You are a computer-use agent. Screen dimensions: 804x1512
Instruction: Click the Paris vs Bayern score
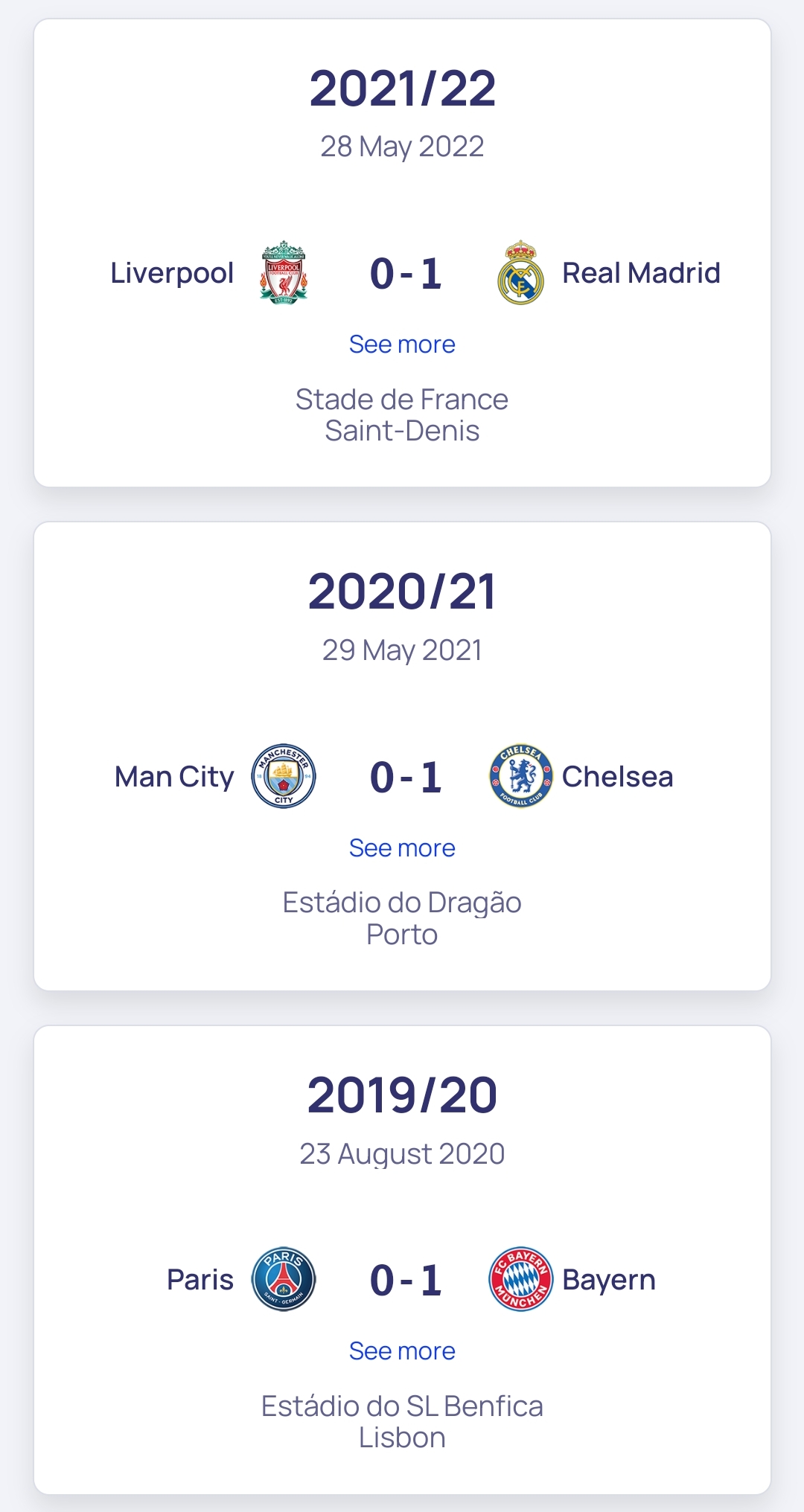pos(406,1281)
